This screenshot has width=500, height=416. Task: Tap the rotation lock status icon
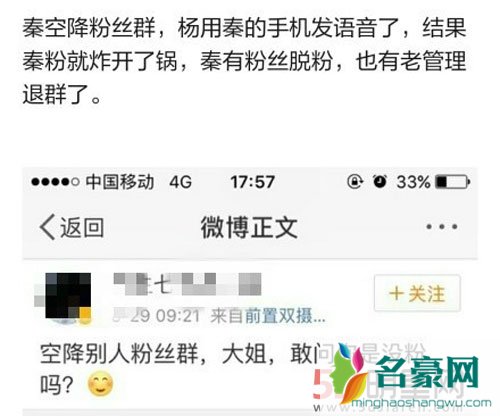355,182
